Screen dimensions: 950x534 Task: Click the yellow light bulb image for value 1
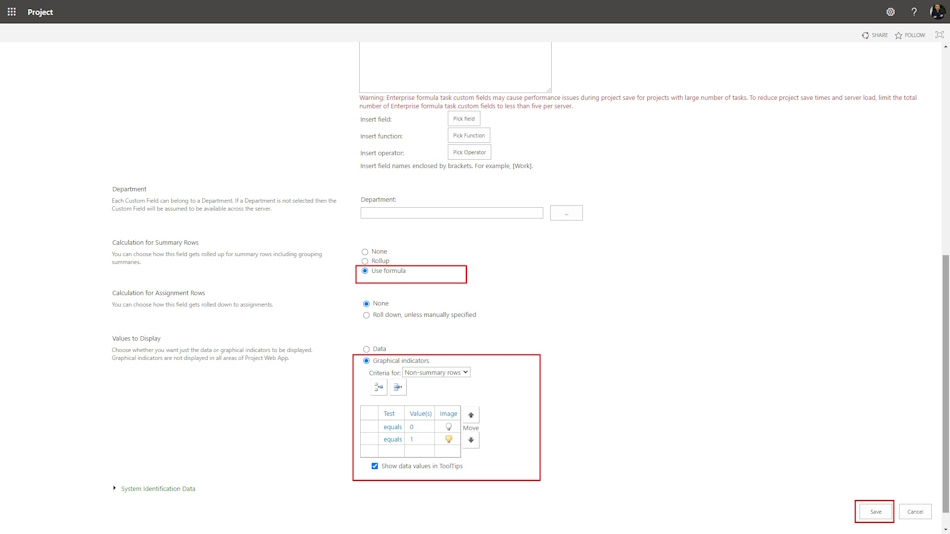(448, 439)
